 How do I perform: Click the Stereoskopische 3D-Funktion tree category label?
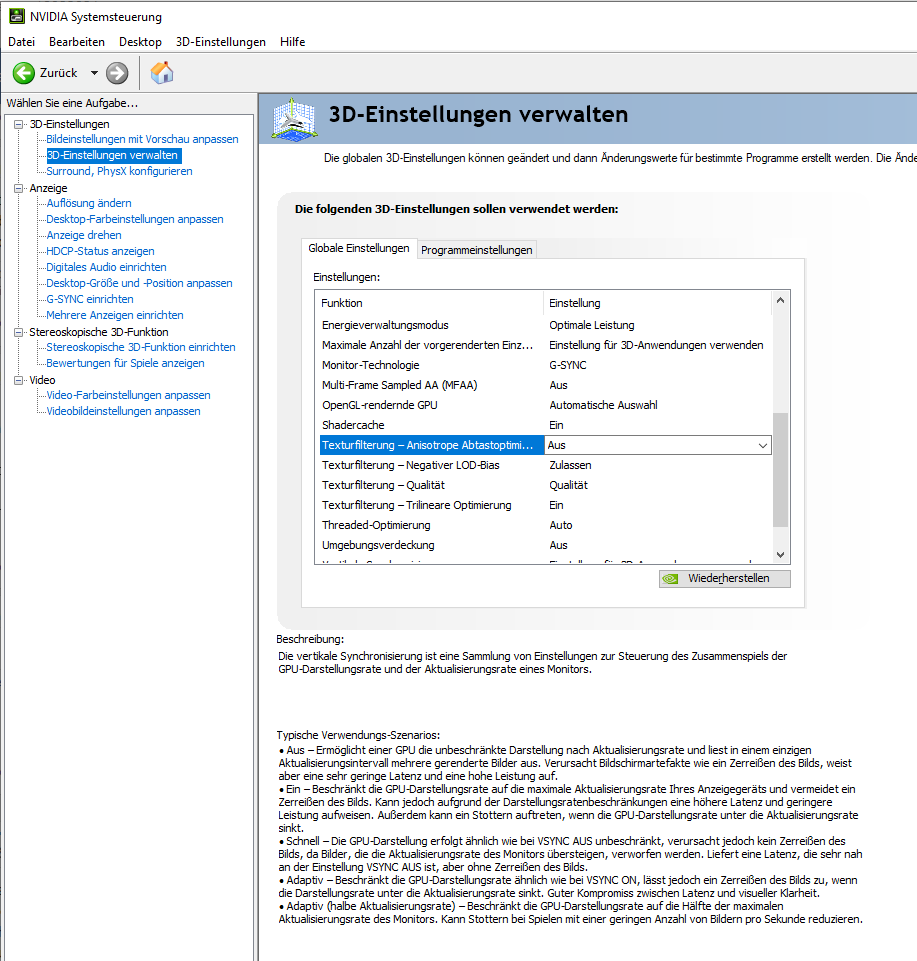click(x=99, y=332)
